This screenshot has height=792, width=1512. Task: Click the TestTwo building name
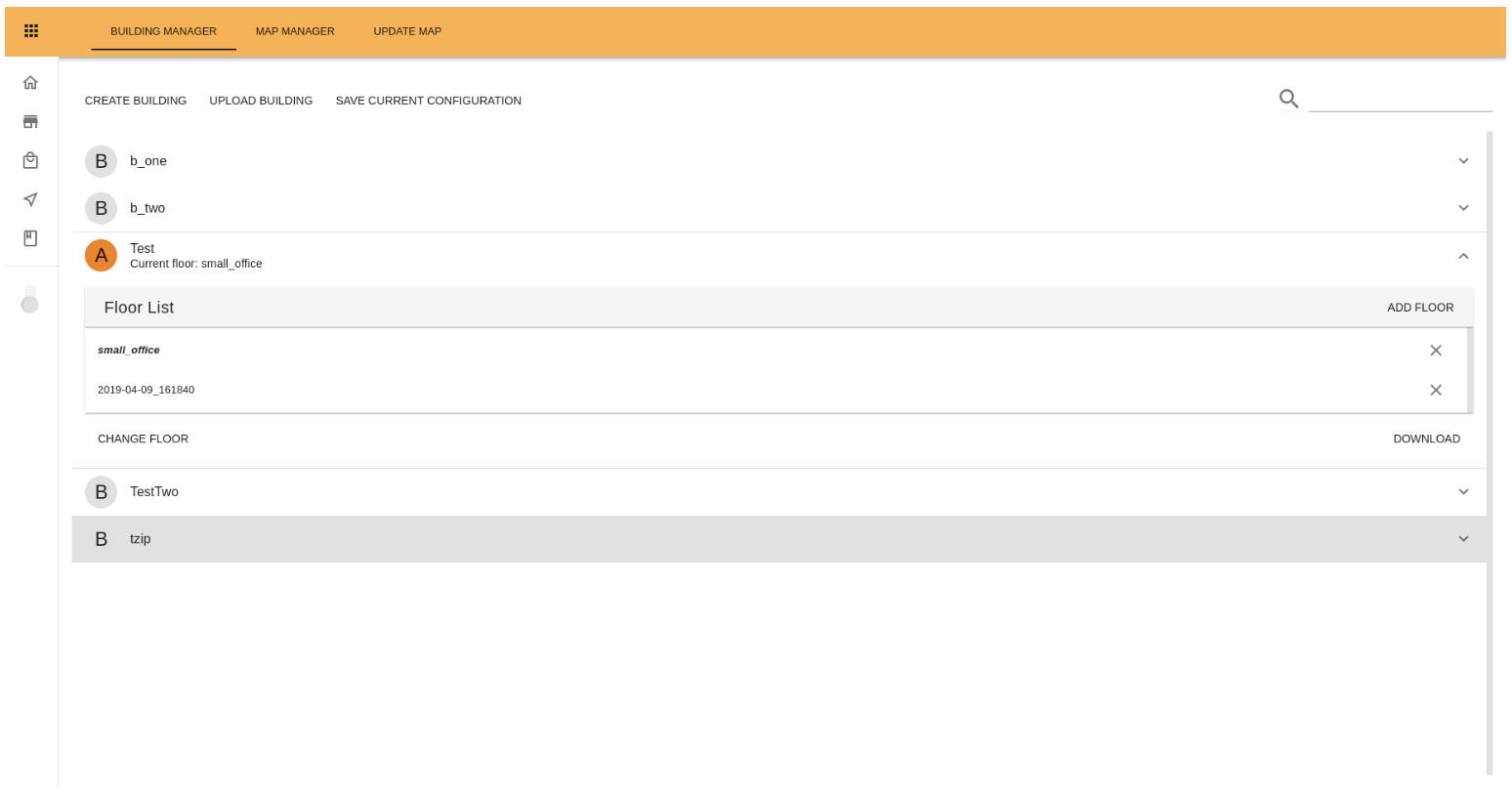(x=154, y=492)
